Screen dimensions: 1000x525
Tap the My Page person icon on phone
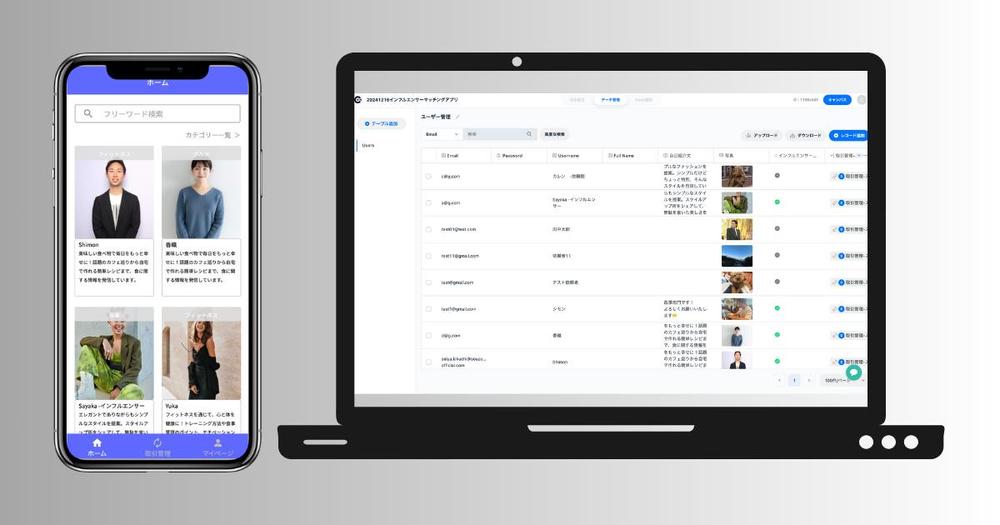coord(217,443)
